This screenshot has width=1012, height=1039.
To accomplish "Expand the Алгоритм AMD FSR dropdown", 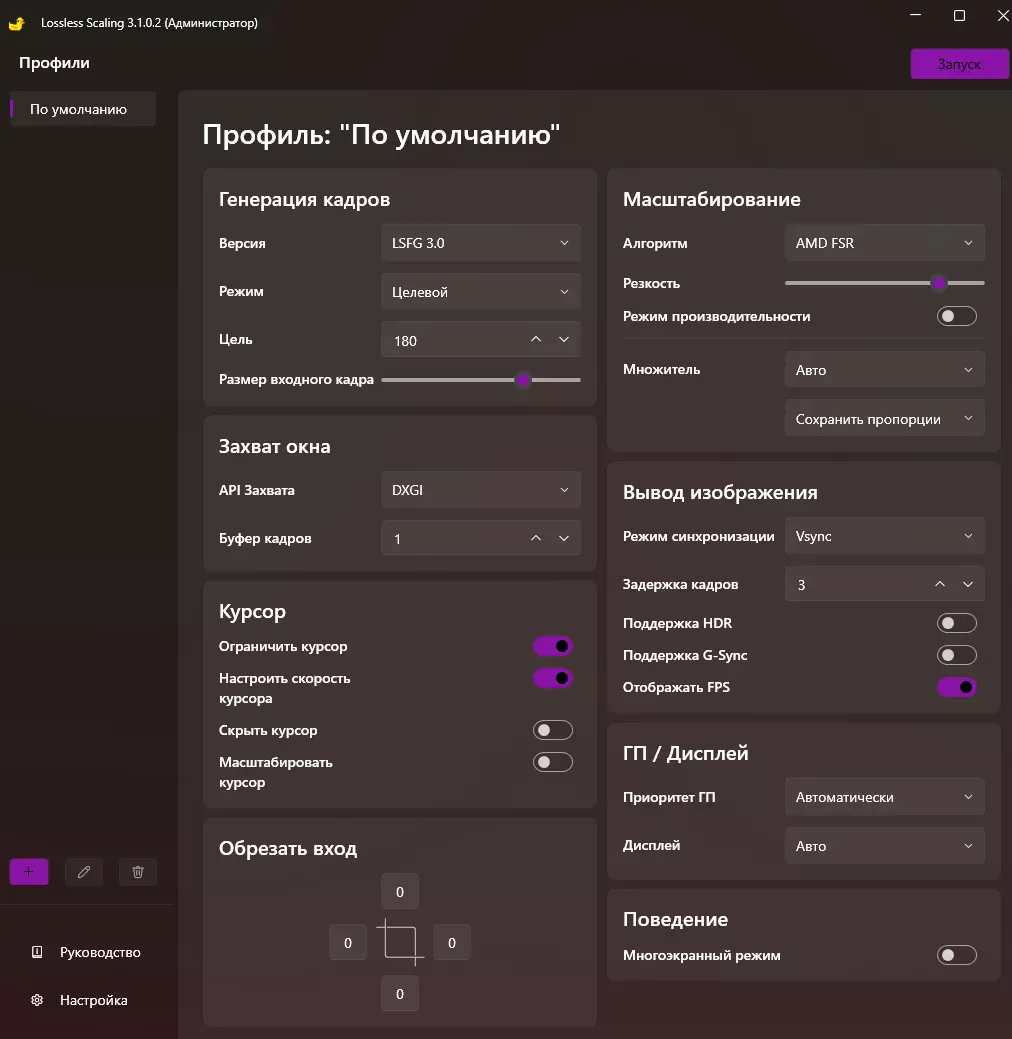I will coord(884,243).
